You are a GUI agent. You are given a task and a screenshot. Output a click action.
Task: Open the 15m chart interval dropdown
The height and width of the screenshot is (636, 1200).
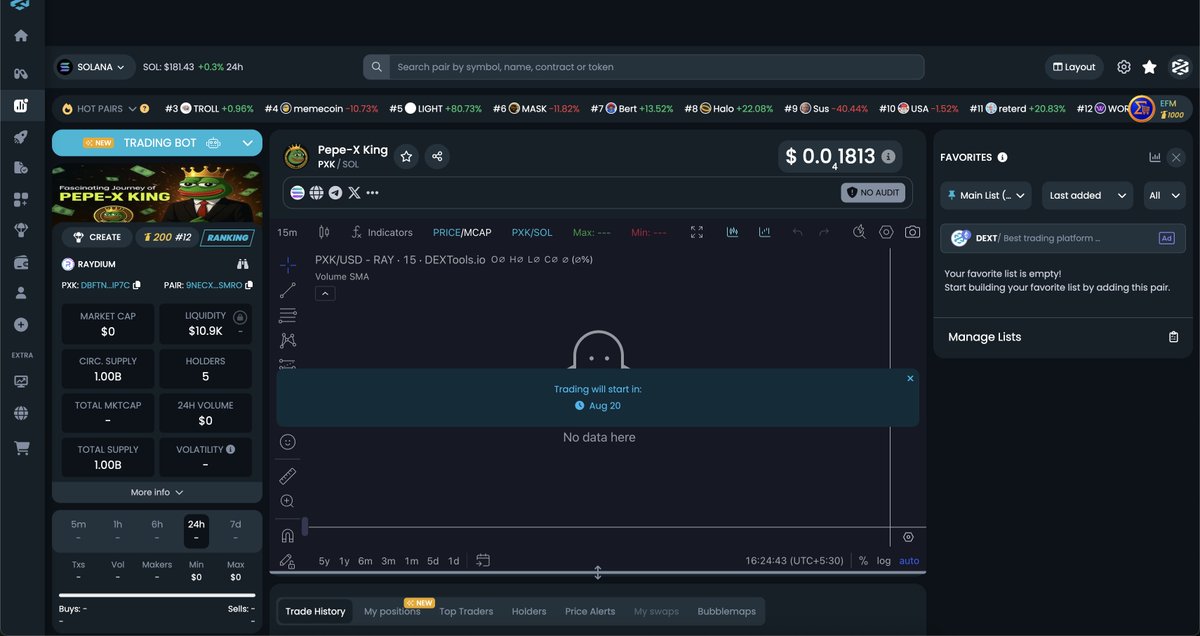287,232
